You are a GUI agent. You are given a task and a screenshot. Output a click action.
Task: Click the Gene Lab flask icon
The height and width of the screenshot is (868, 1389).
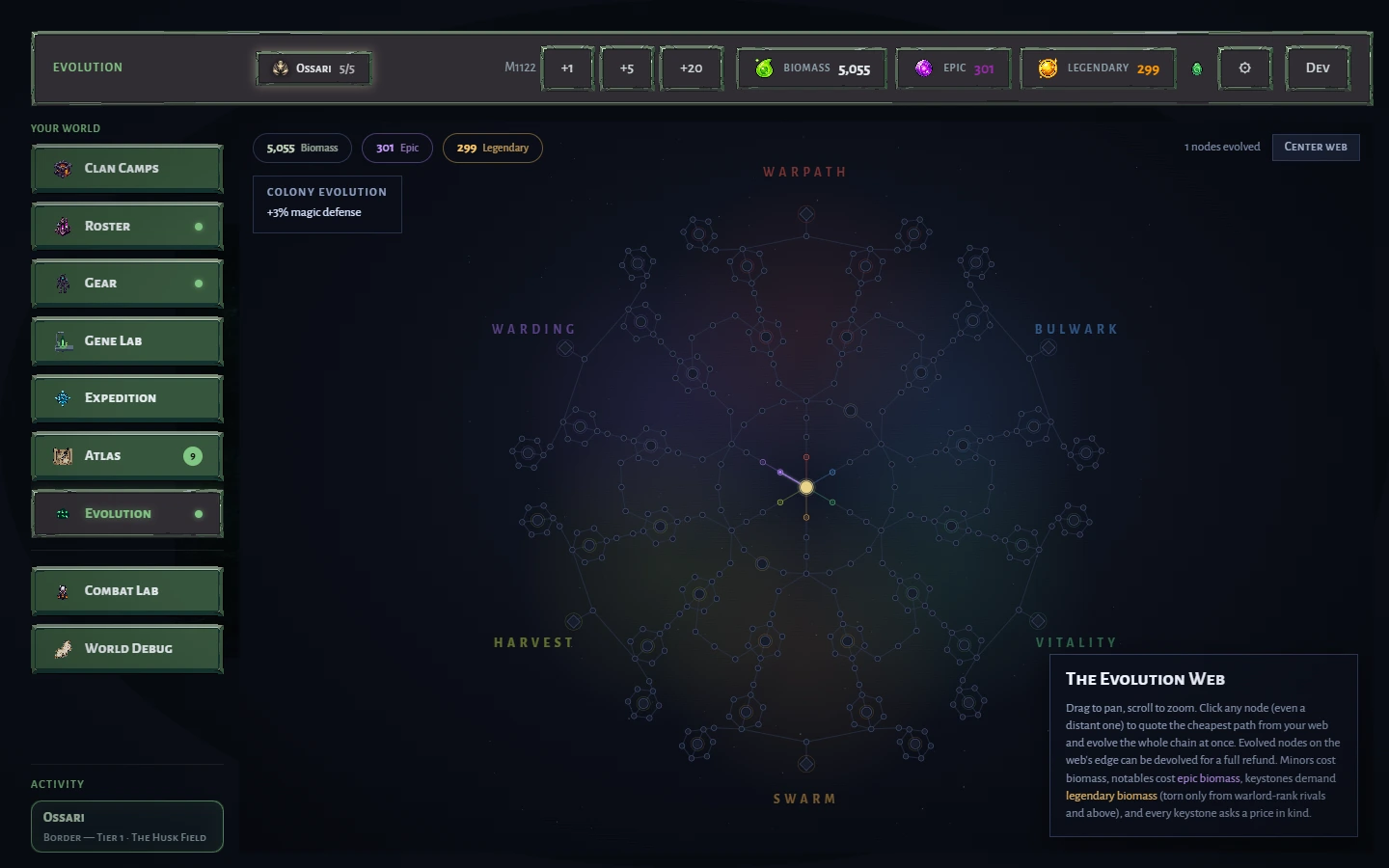point(63,341)
